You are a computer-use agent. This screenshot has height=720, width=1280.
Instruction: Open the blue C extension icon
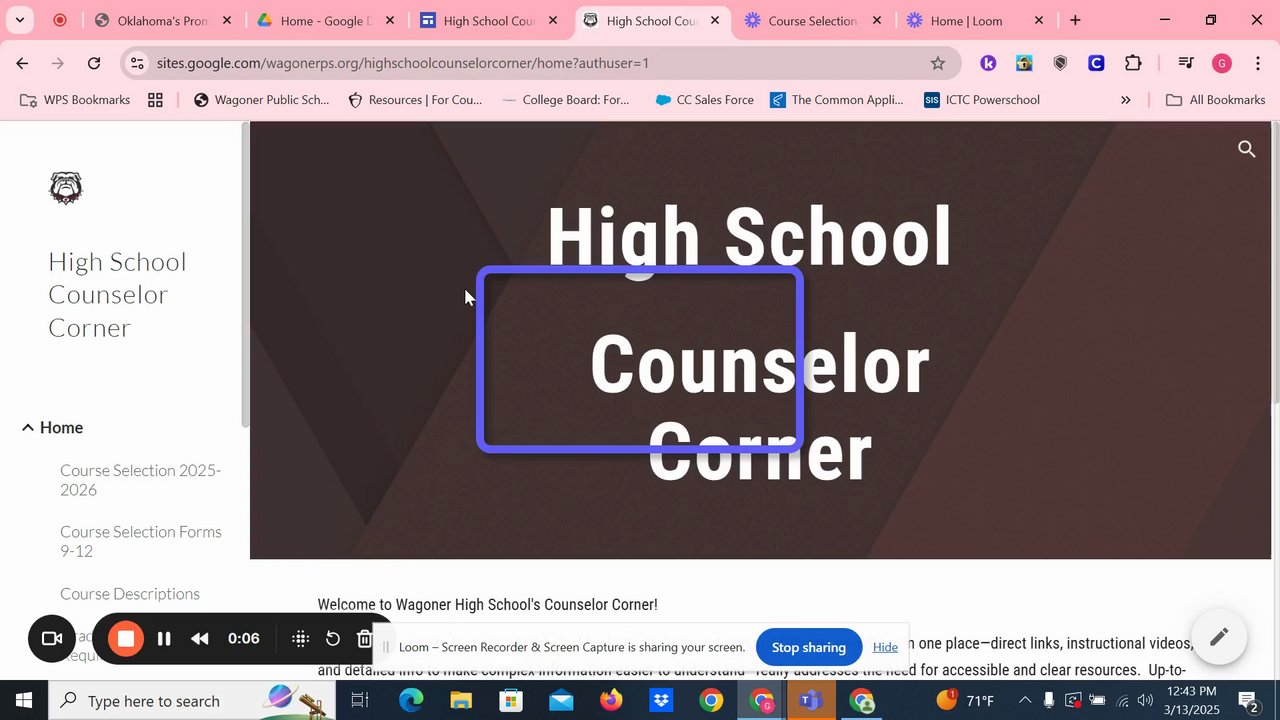click(1096, 63)
